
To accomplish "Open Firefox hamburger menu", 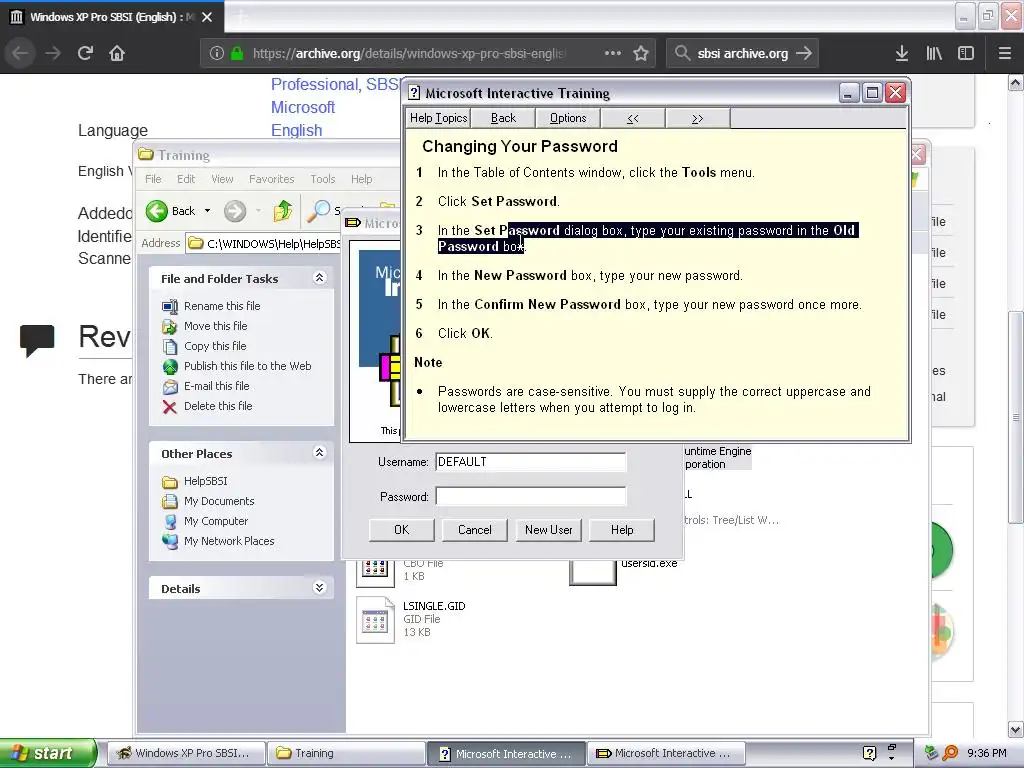I will (x=1004, y=53).
